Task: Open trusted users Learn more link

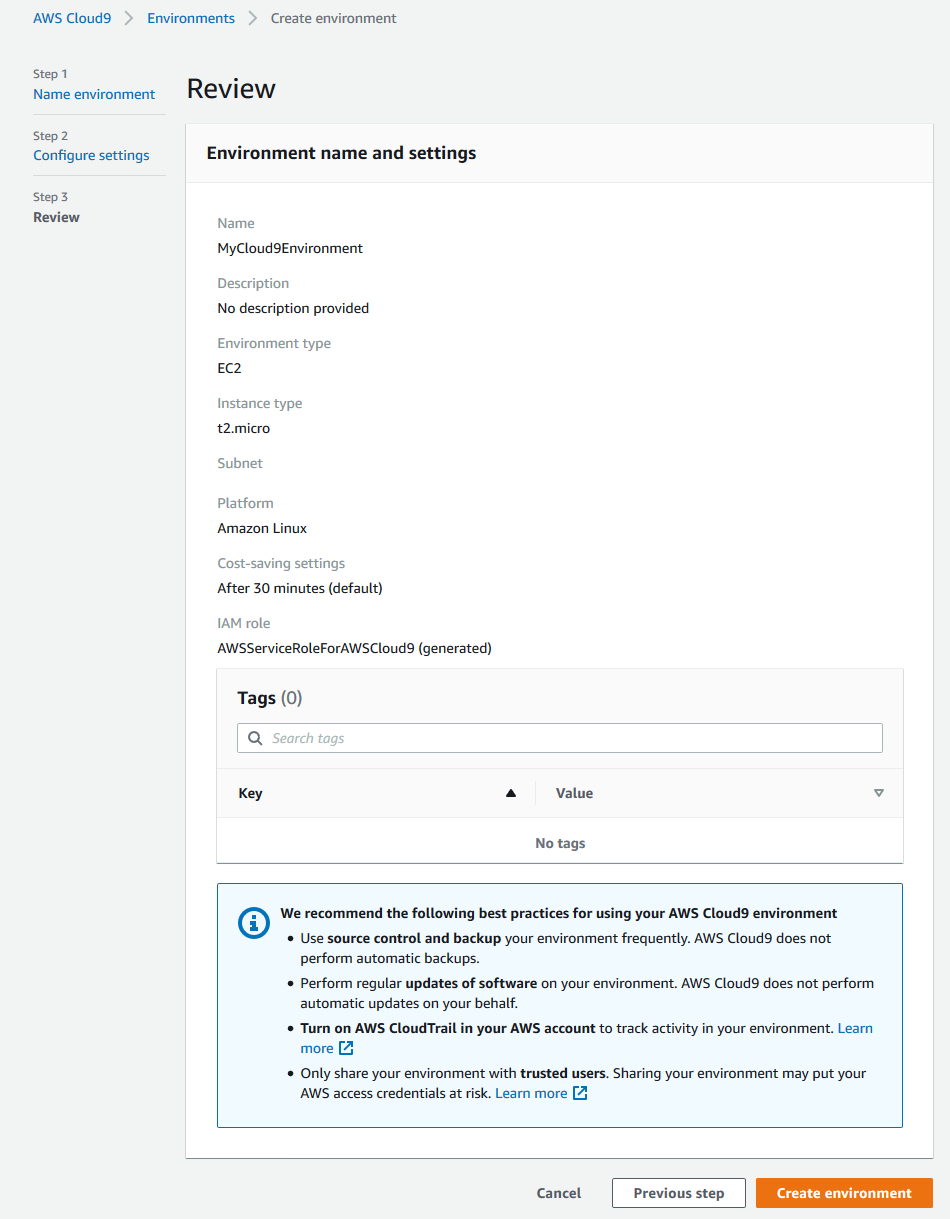Action: [531, 1093]
